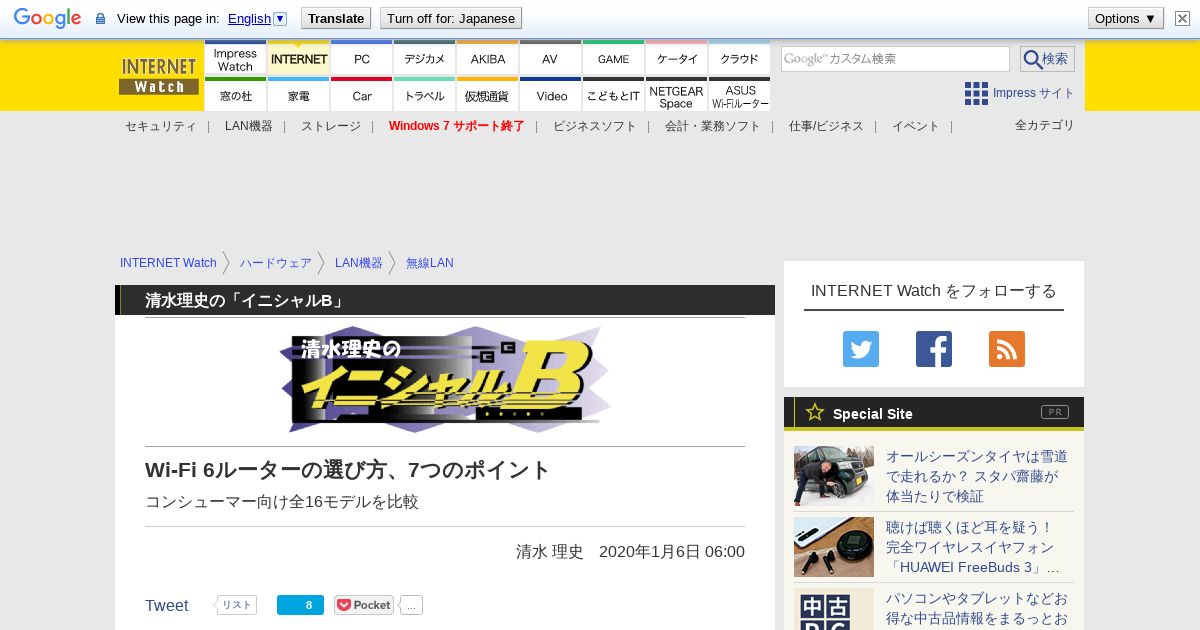Close the Google translate bar
The image size is (1200, 630).
point(1182,18)
